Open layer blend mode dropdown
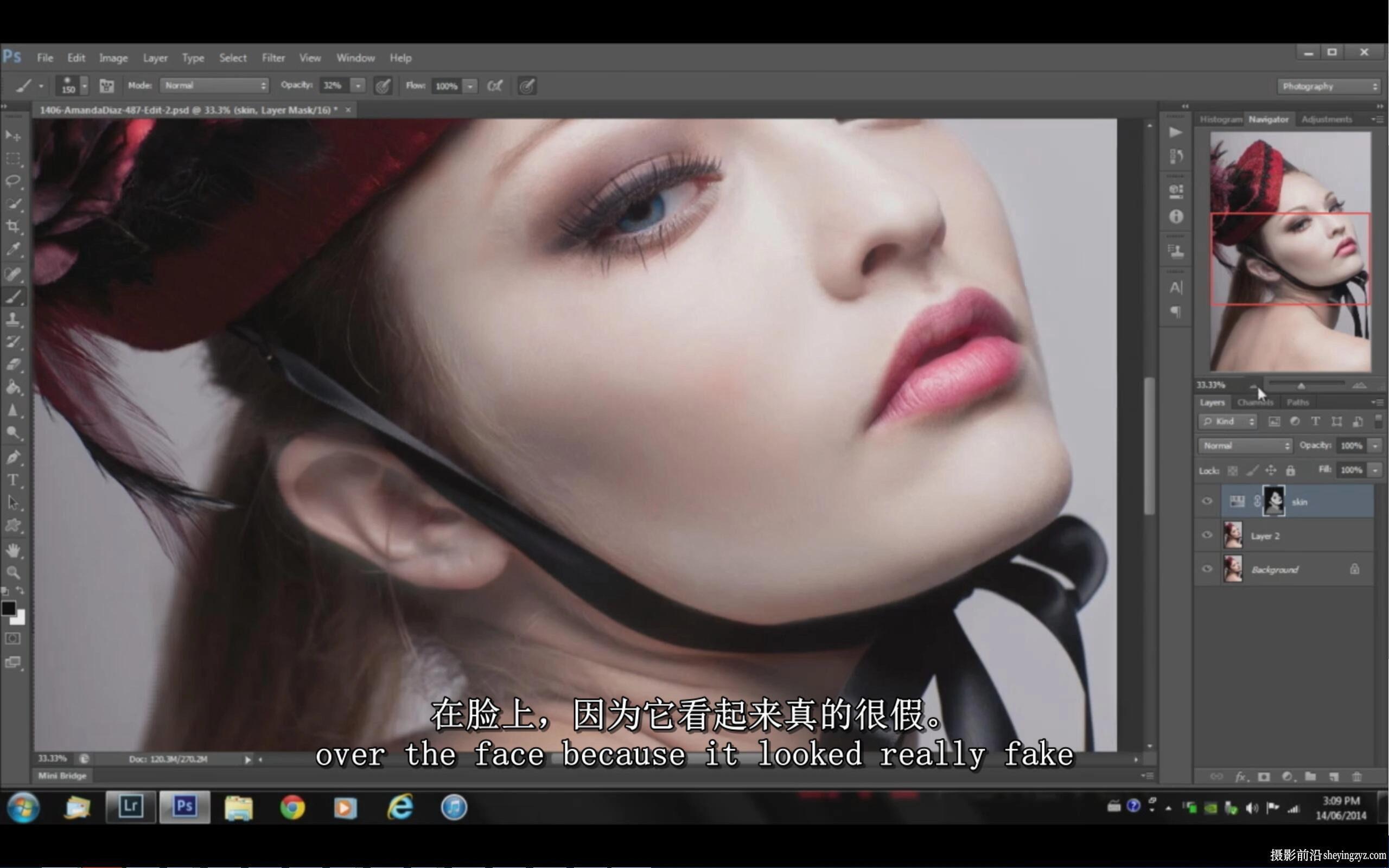 click(1246, 445)
